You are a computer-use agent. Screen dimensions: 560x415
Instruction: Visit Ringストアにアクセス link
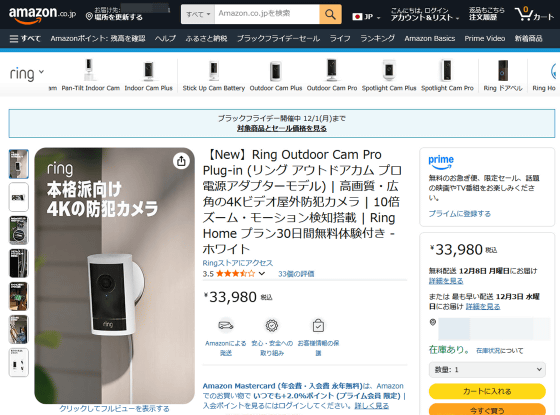pyautogui.click(x=238, y=263)
